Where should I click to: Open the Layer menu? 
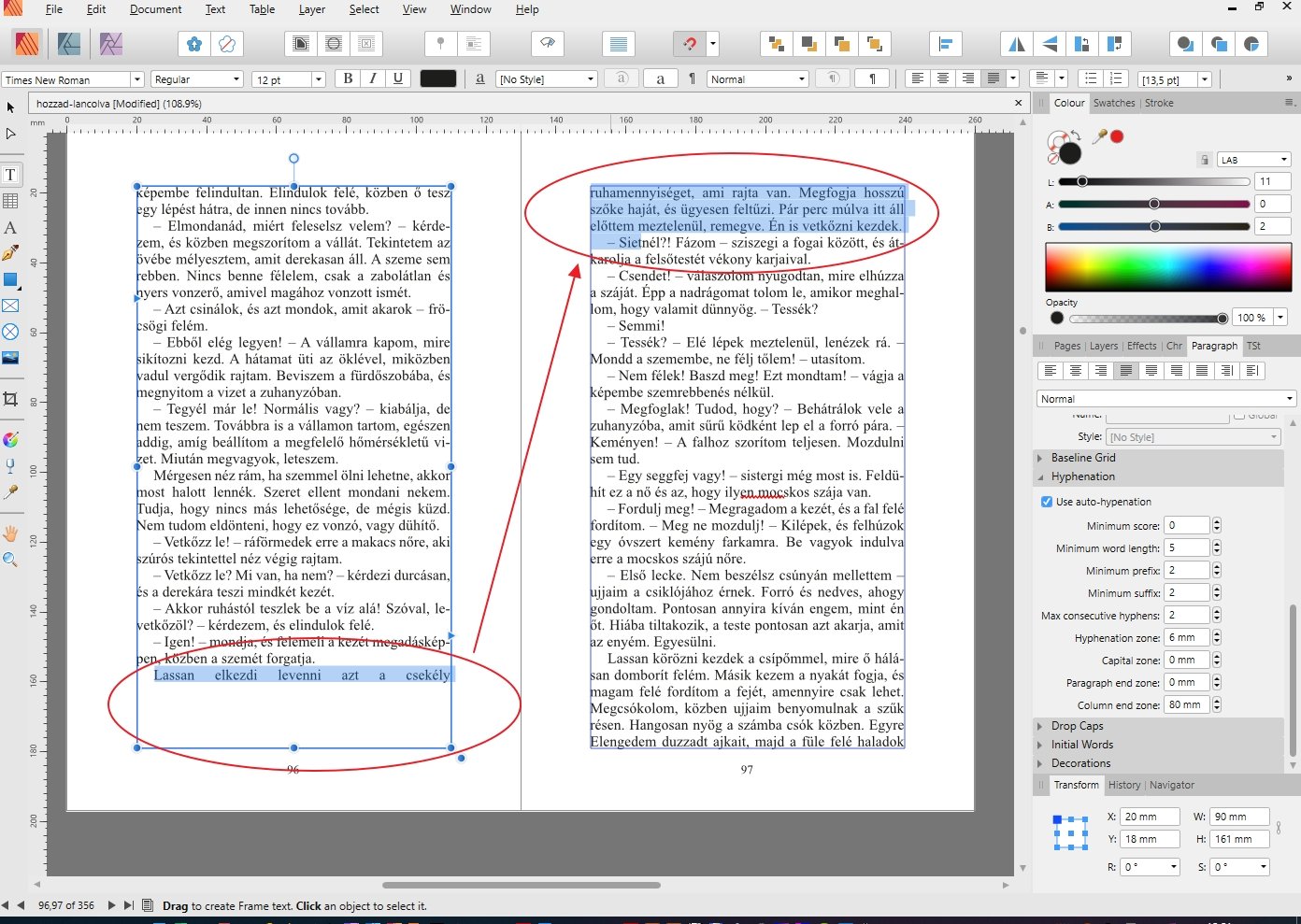pos(311,9)
